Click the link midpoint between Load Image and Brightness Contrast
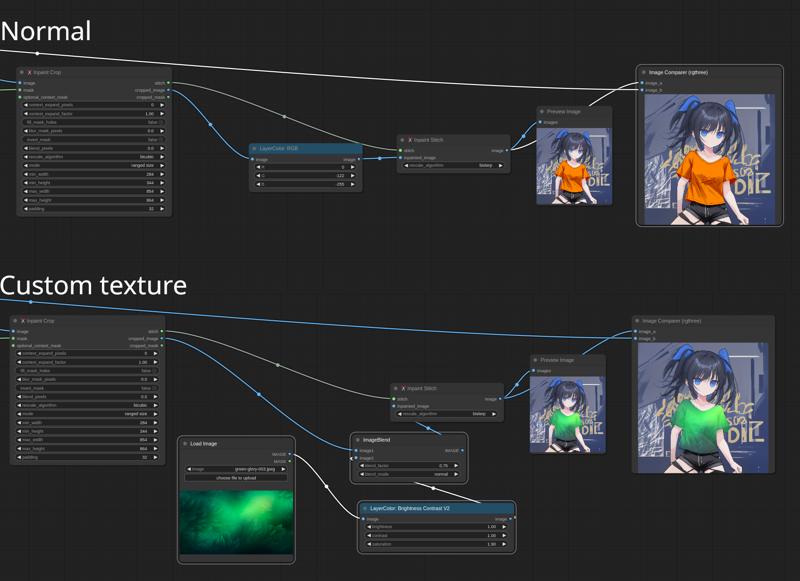Screen dimensions: 800x581 327,487
